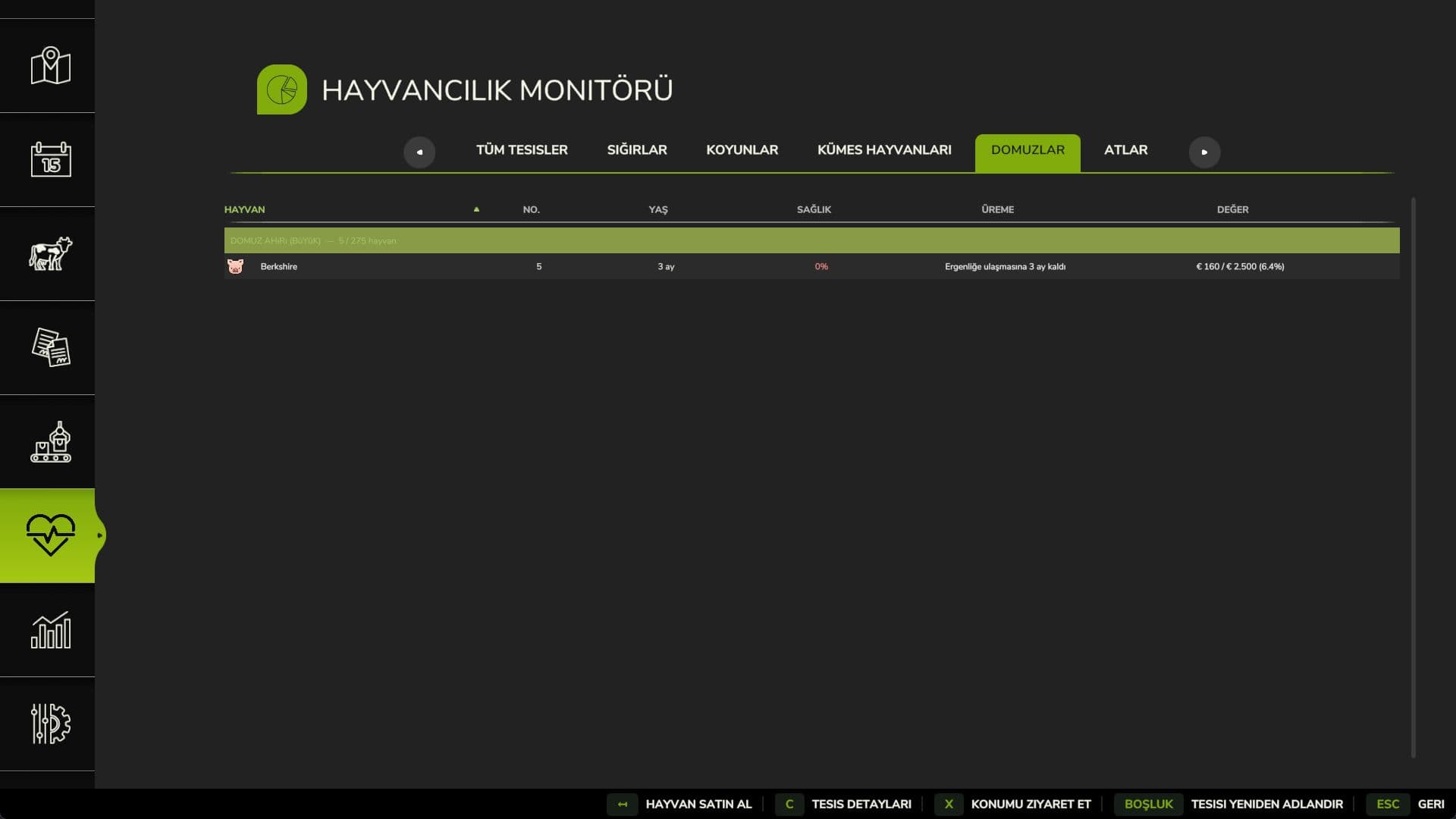Click Ergenliğe ulaşmasına 3 ay kaldı text
The width and height of the screenshot is (1456, 819).
coord(1005,266)
